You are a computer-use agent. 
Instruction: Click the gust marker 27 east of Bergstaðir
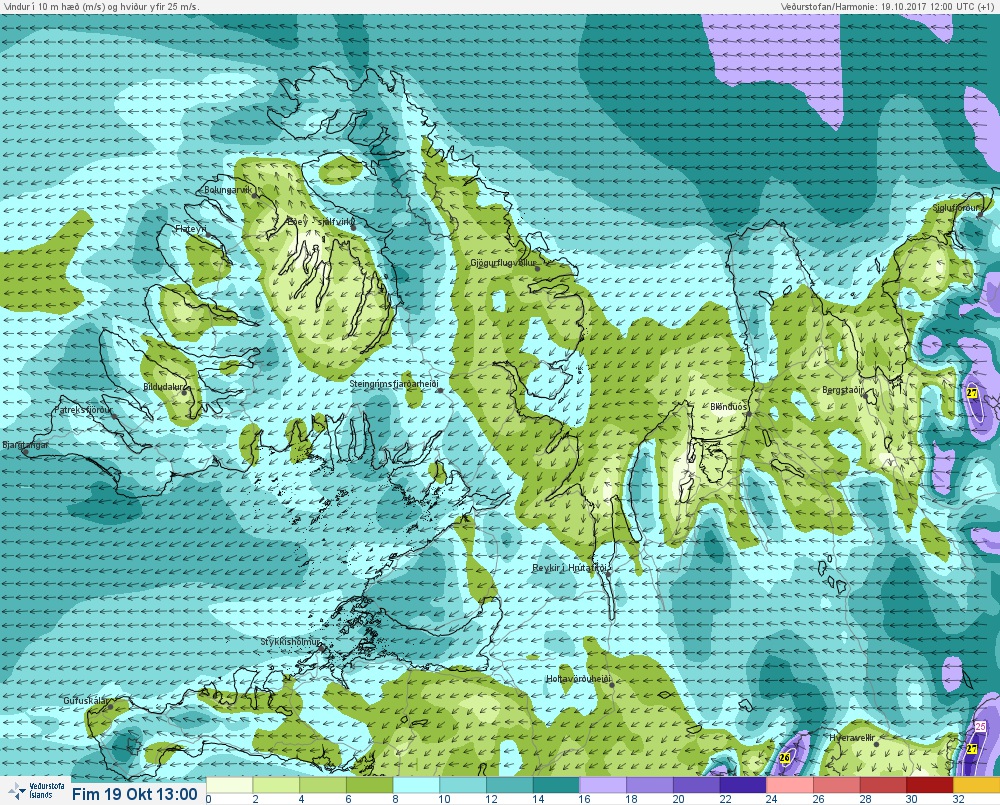click(972, 393)
